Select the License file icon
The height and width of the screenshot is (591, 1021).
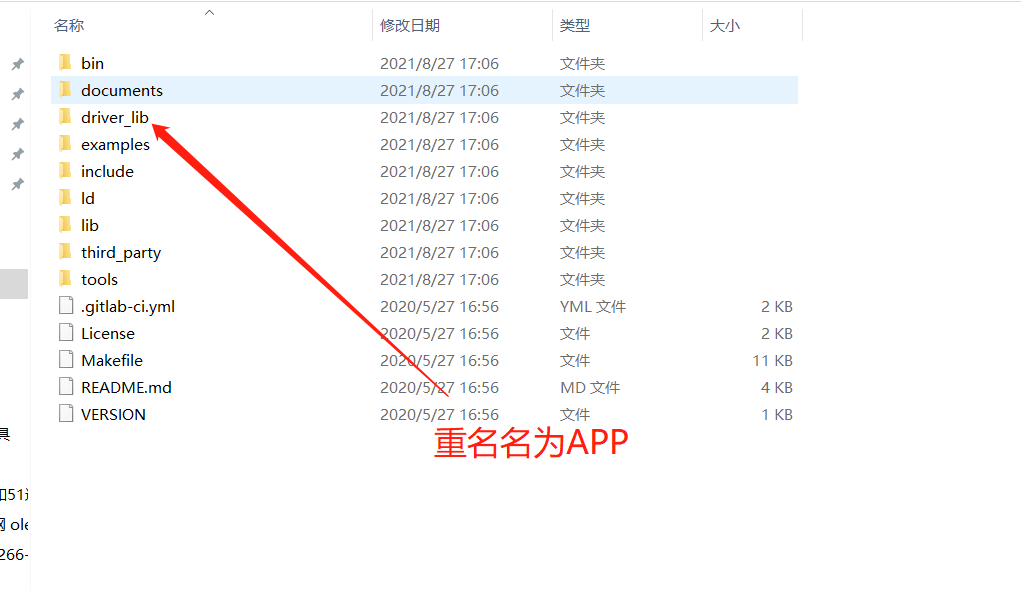click(66, 333)
